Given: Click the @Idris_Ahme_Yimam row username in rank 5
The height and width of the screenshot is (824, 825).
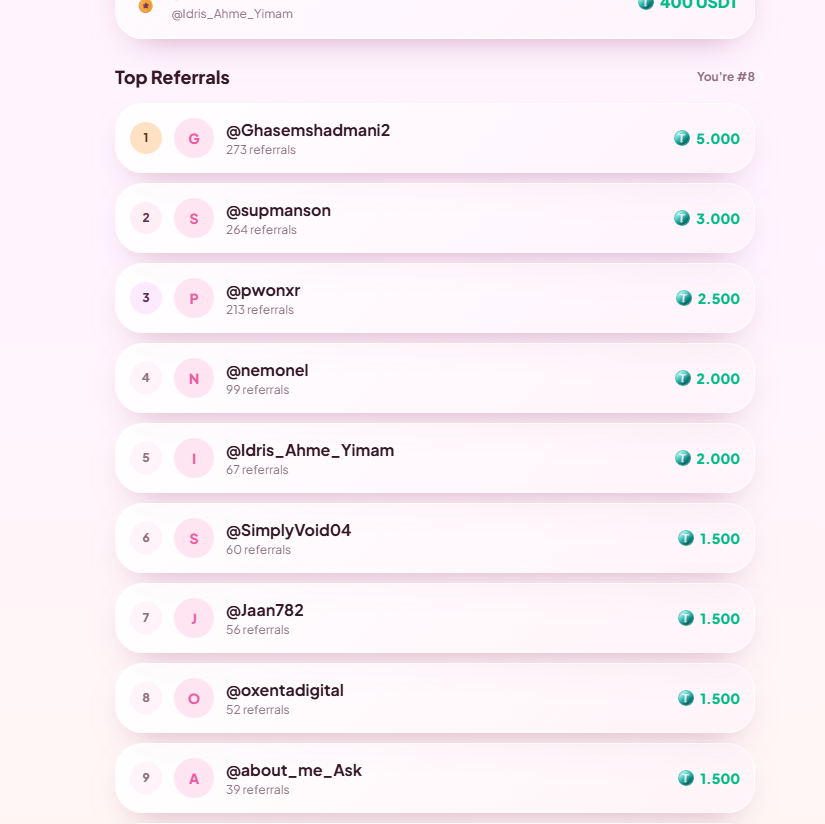Looking at the screenshot, I should coord(310,450).
